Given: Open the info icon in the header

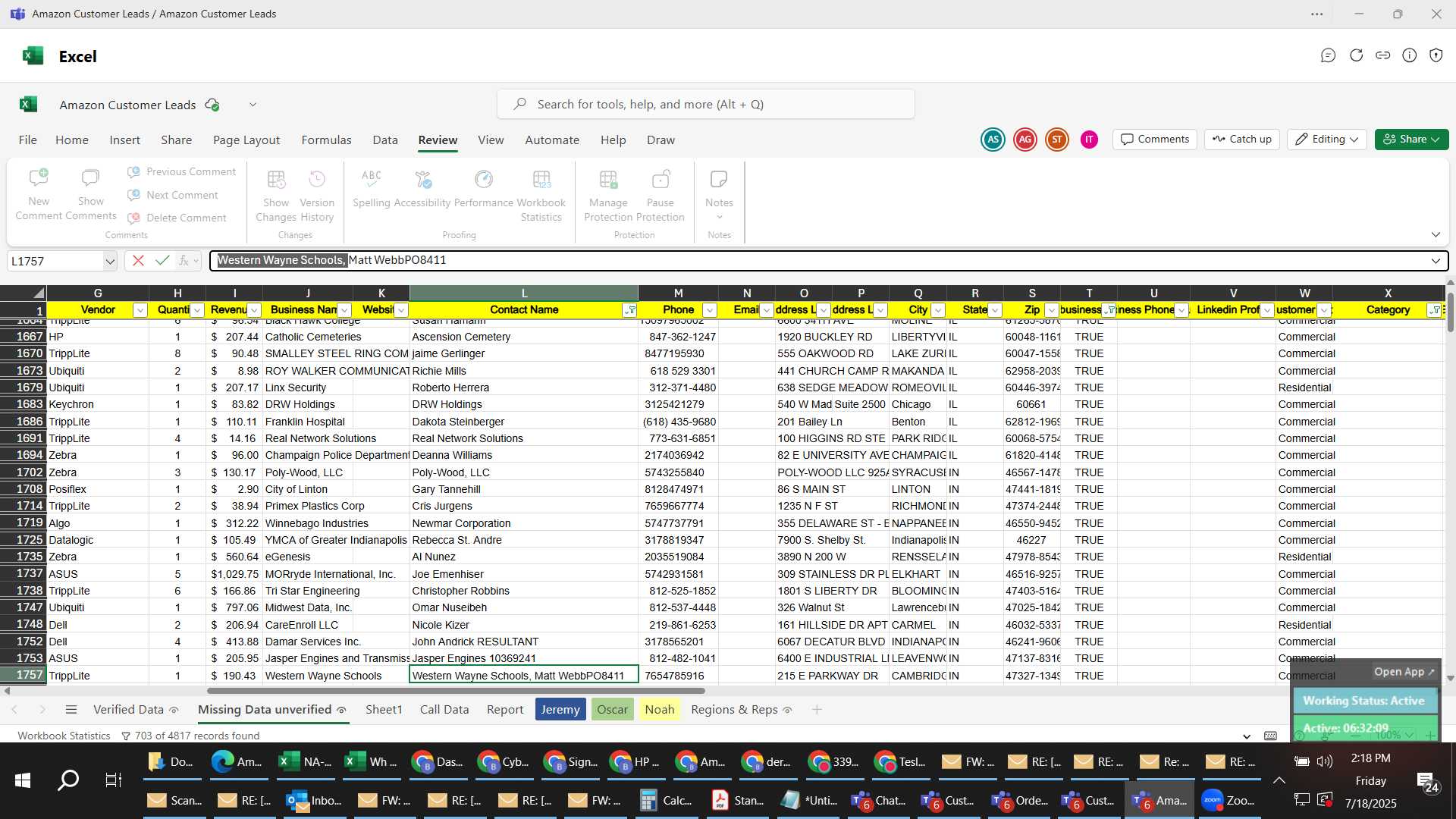Looking at the screenshot, I should tap(1410, 55).
